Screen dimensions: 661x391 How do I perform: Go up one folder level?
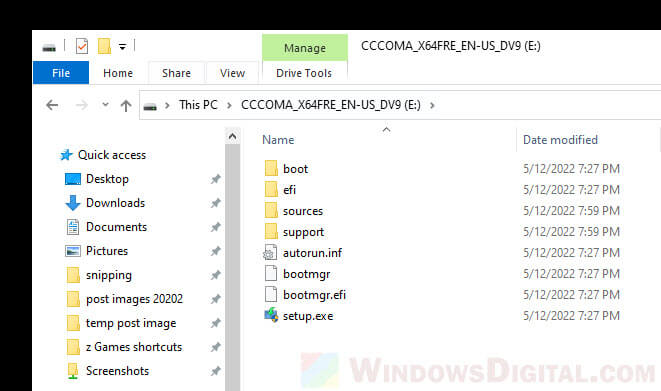[x=126, y=105]
